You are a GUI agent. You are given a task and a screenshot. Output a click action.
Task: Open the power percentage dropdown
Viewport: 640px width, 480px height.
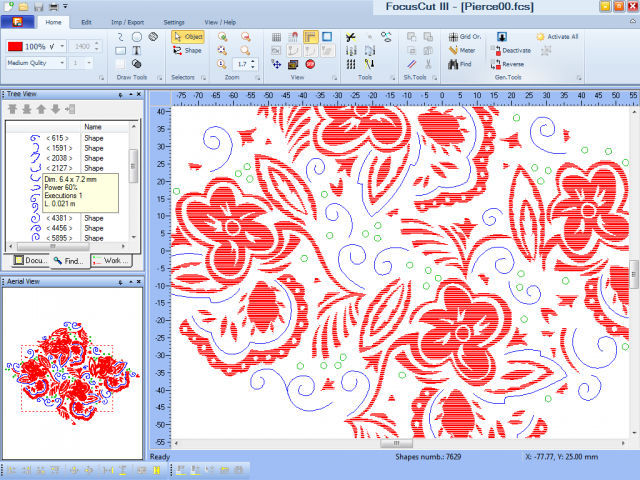(61, 46)
